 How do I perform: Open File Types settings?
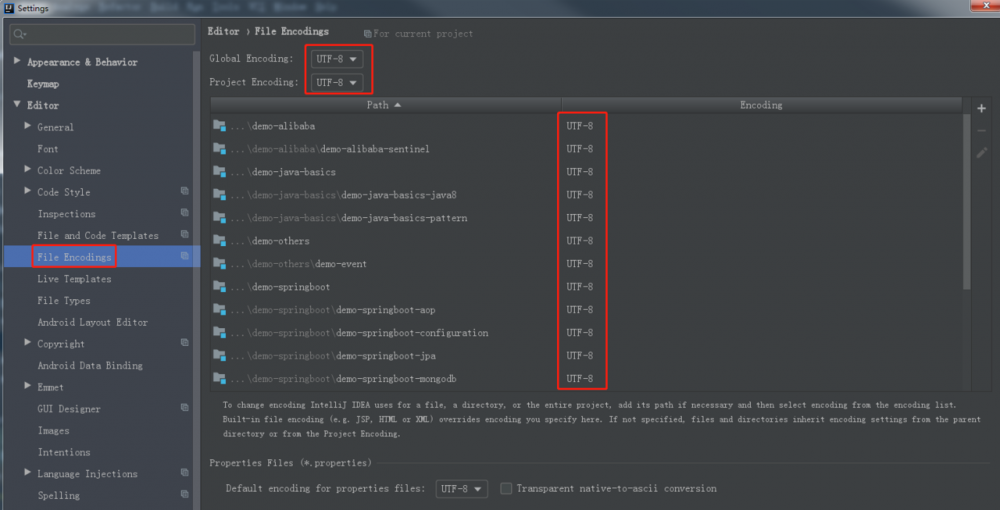[64, 300]
